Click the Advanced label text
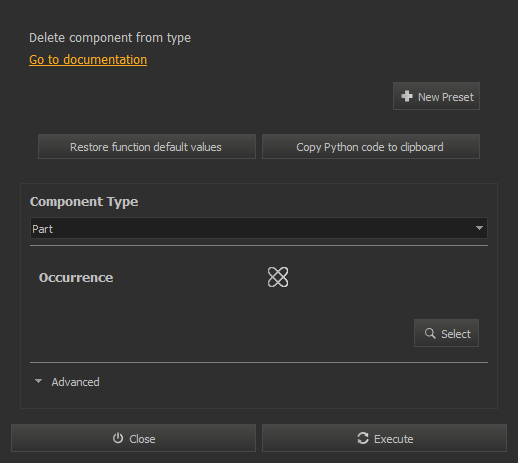Image resolution: width=518 pixels, height=463 pixels. (75, 382)
